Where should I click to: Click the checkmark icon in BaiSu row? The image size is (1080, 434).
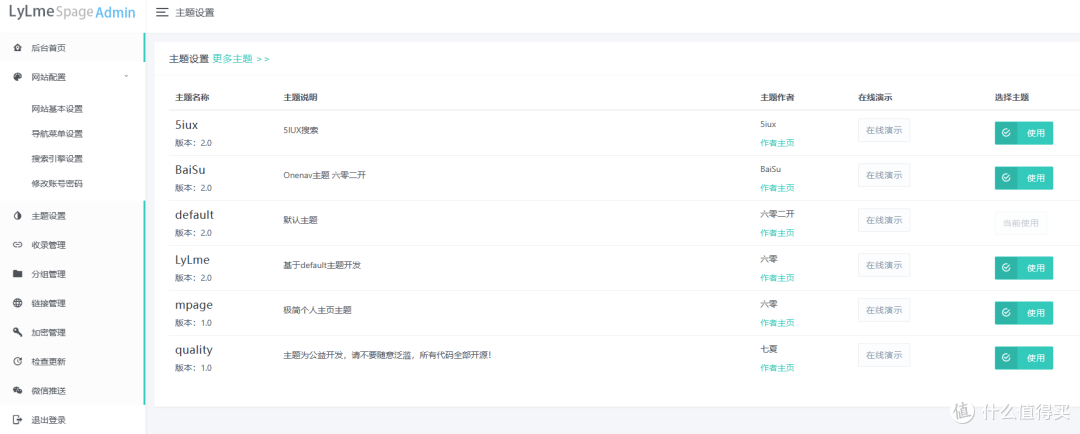(x=1006, y=178)
